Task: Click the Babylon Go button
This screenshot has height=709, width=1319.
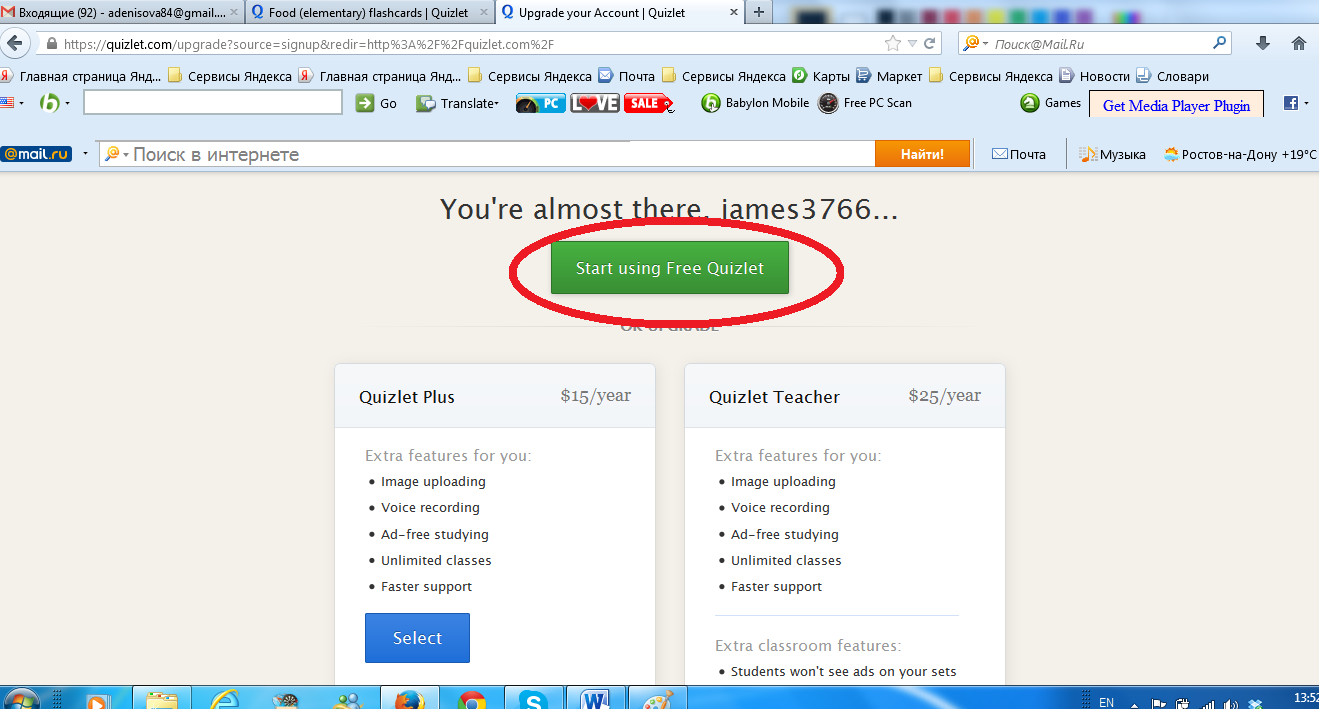Action: [376, 103]
